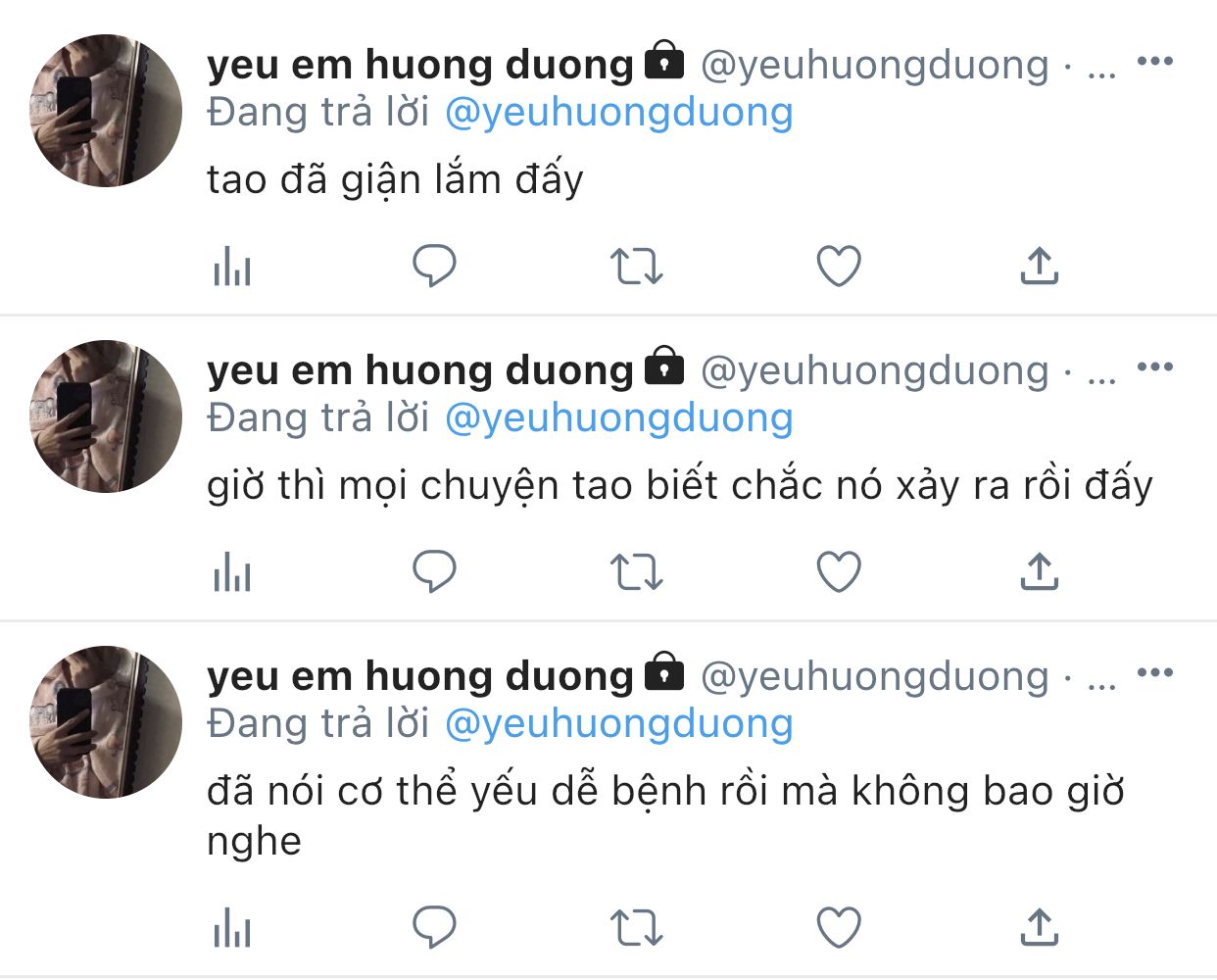Open 'yeu em huong duong' name on third tweet
The width and height of the screenshot is (1217, 980).
point(420,676)
